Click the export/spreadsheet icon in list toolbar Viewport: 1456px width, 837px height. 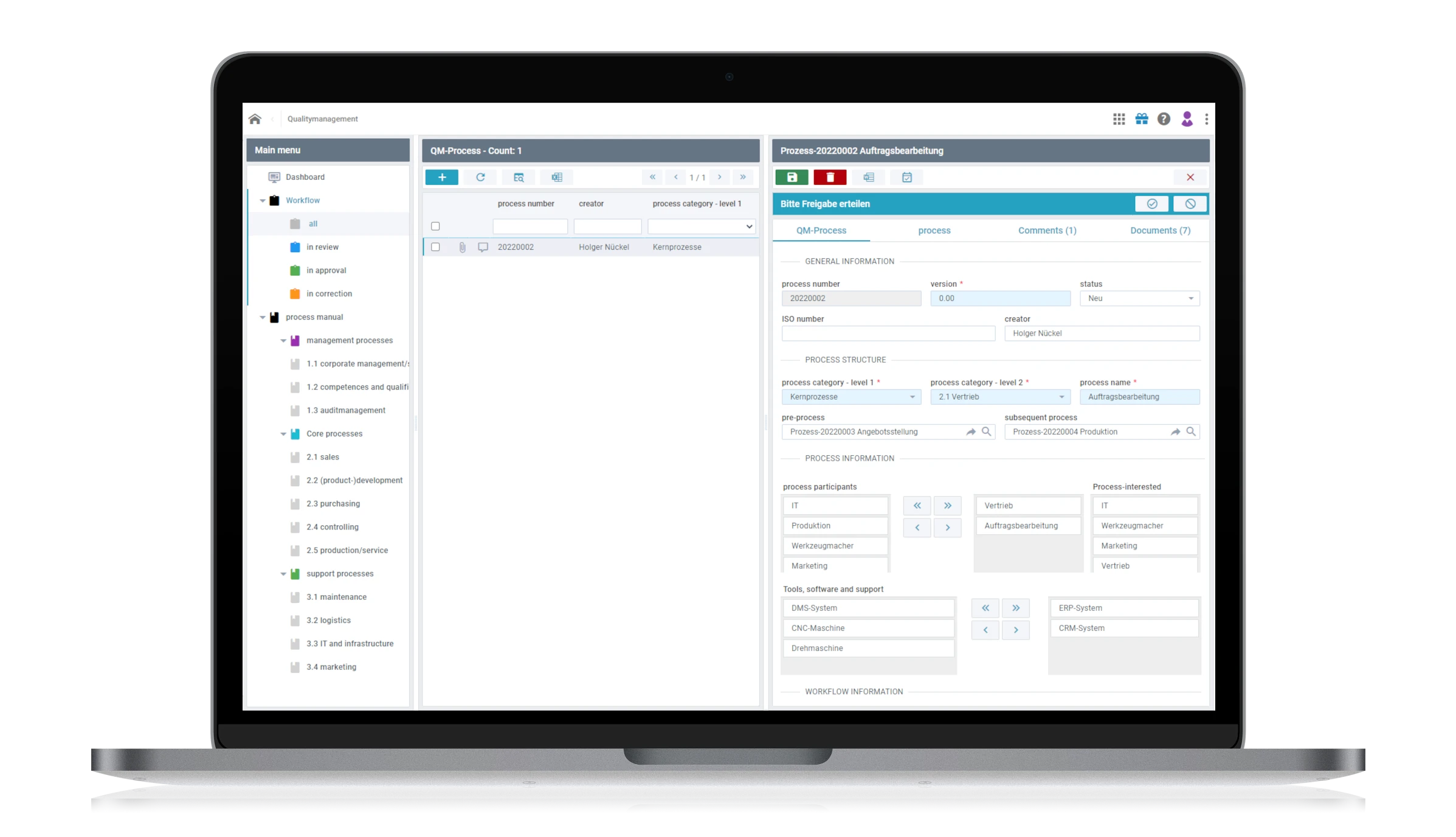[x=557, y=177]
